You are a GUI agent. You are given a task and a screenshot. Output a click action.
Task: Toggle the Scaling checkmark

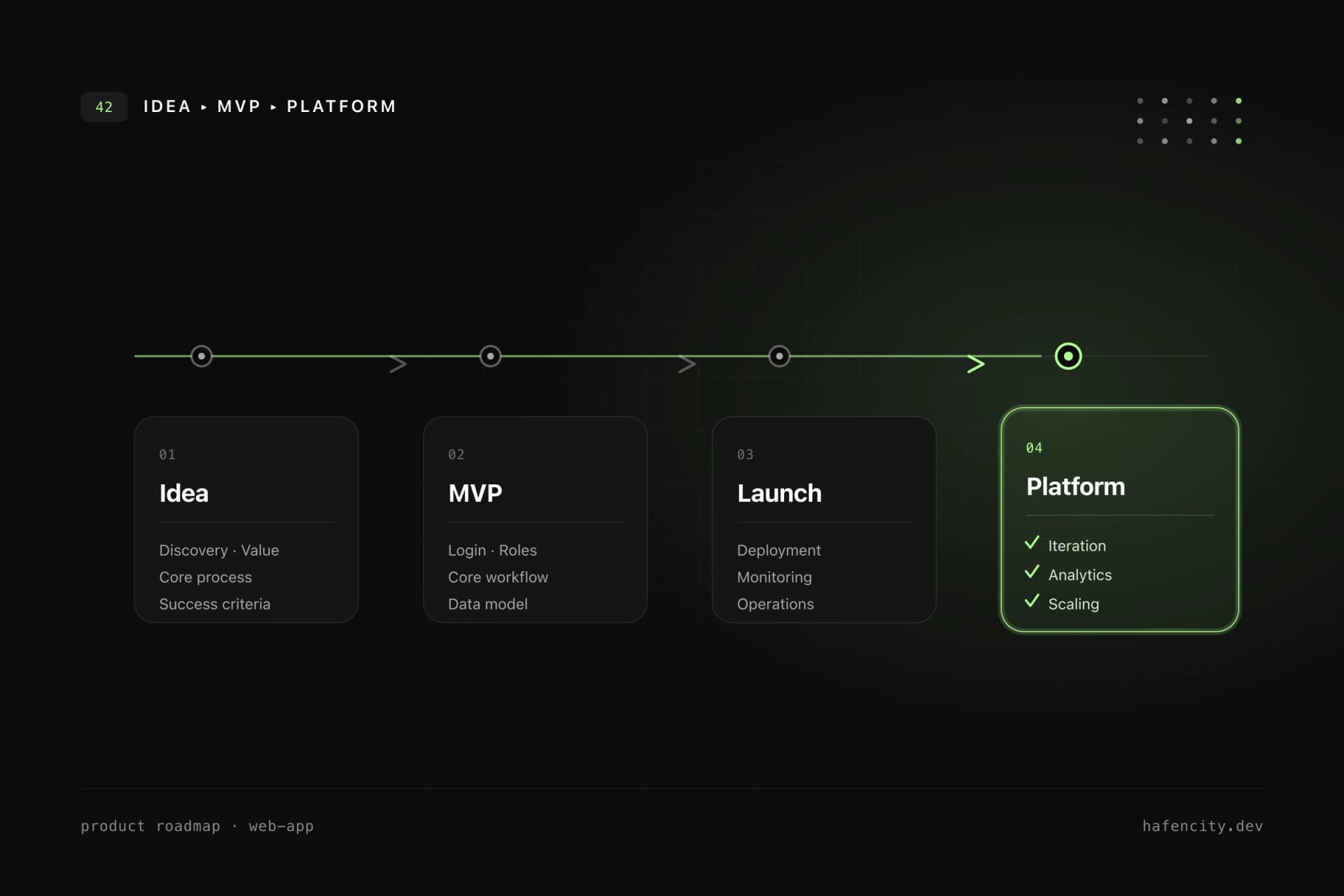pyautogui.click(x=1032, y=601)
